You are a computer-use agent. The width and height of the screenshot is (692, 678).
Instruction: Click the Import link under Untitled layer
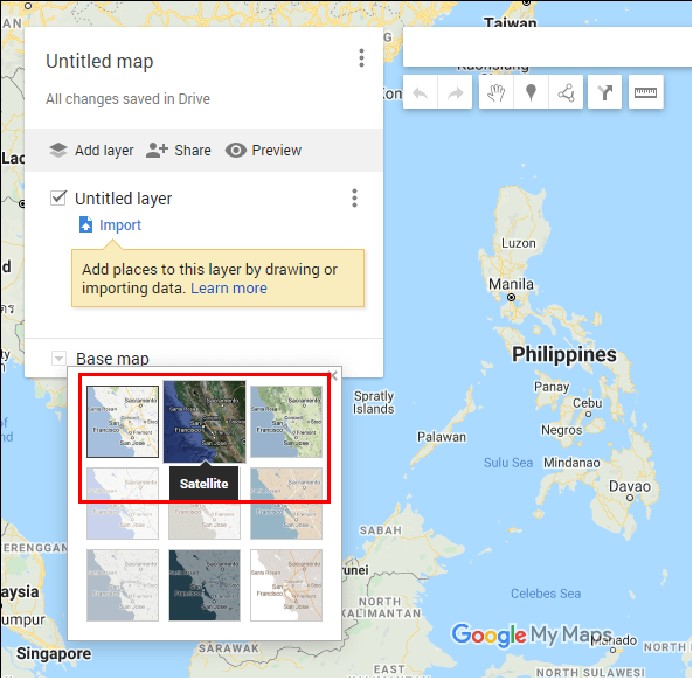[x=120, y=225]
